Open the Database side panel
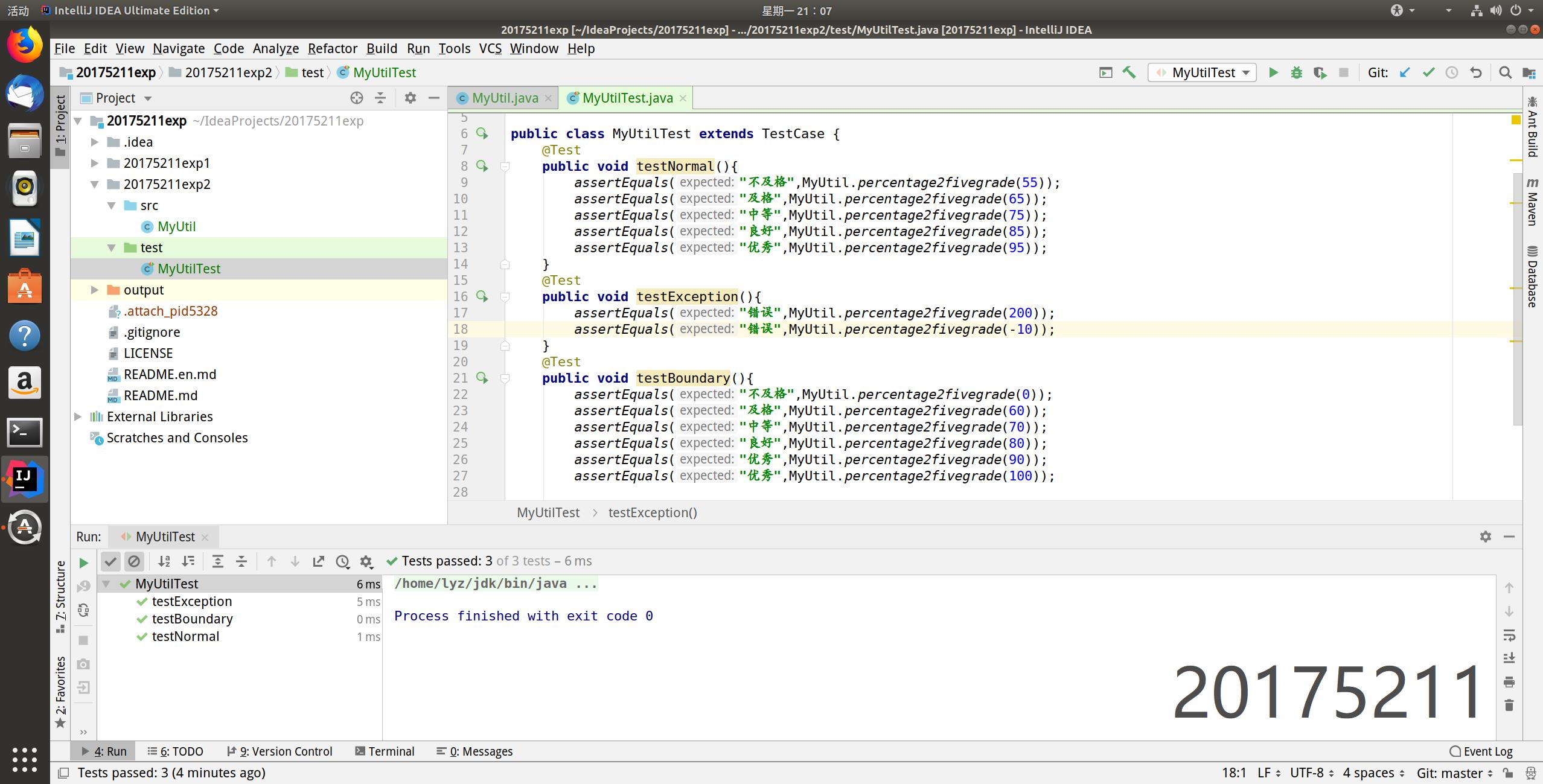Image resolution: width=1543 pixels, height=784 pixels. point(1532,276)
